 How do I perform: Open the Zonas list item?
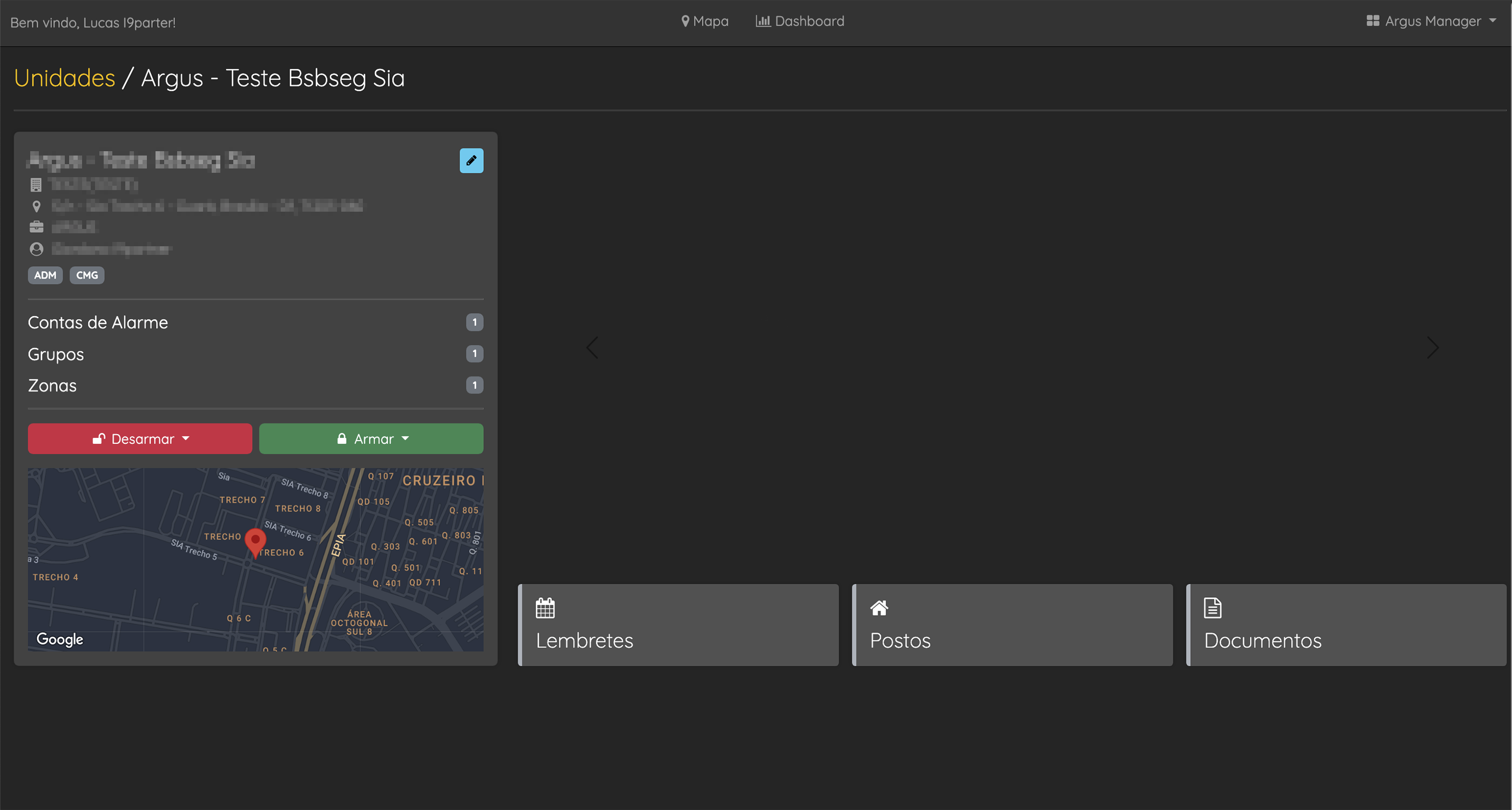[x=52, y=386]
